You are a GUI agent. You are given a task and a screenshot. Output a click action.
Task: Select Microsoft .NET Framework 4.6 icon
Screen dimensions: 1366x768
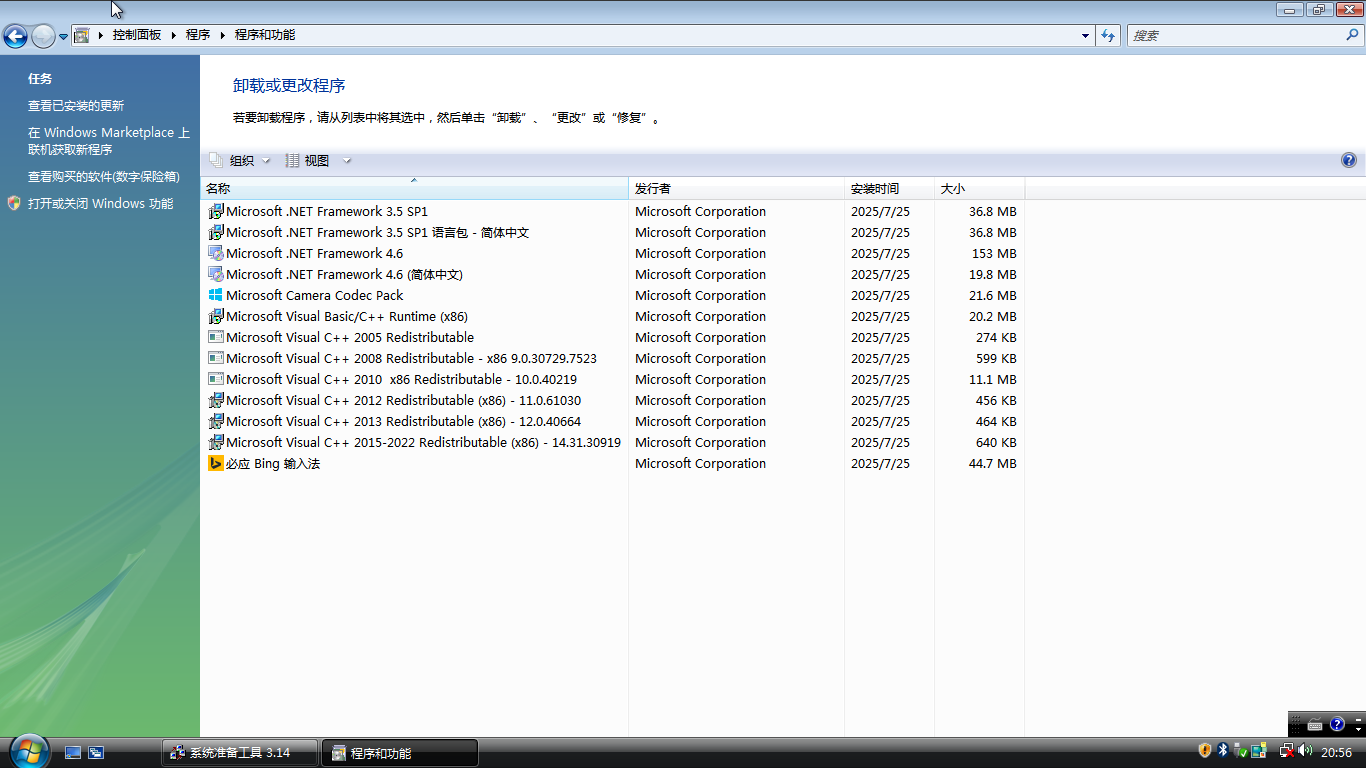click(x=215, y=253)
